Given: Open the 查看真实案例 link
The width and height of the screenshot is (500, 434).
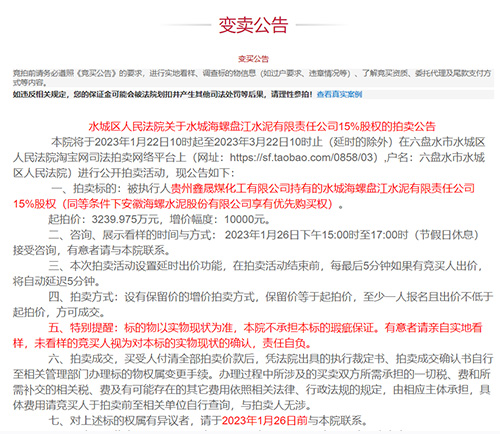Looking at the screenshot, I should 339,95.
